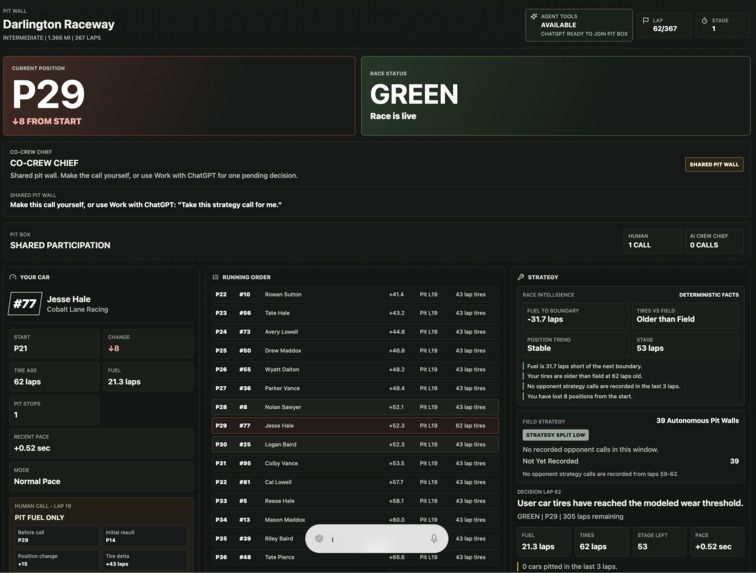Select the P22 Rowan Sutton row
The height and width of the screenshot is (573, 756).
[355, 294]
